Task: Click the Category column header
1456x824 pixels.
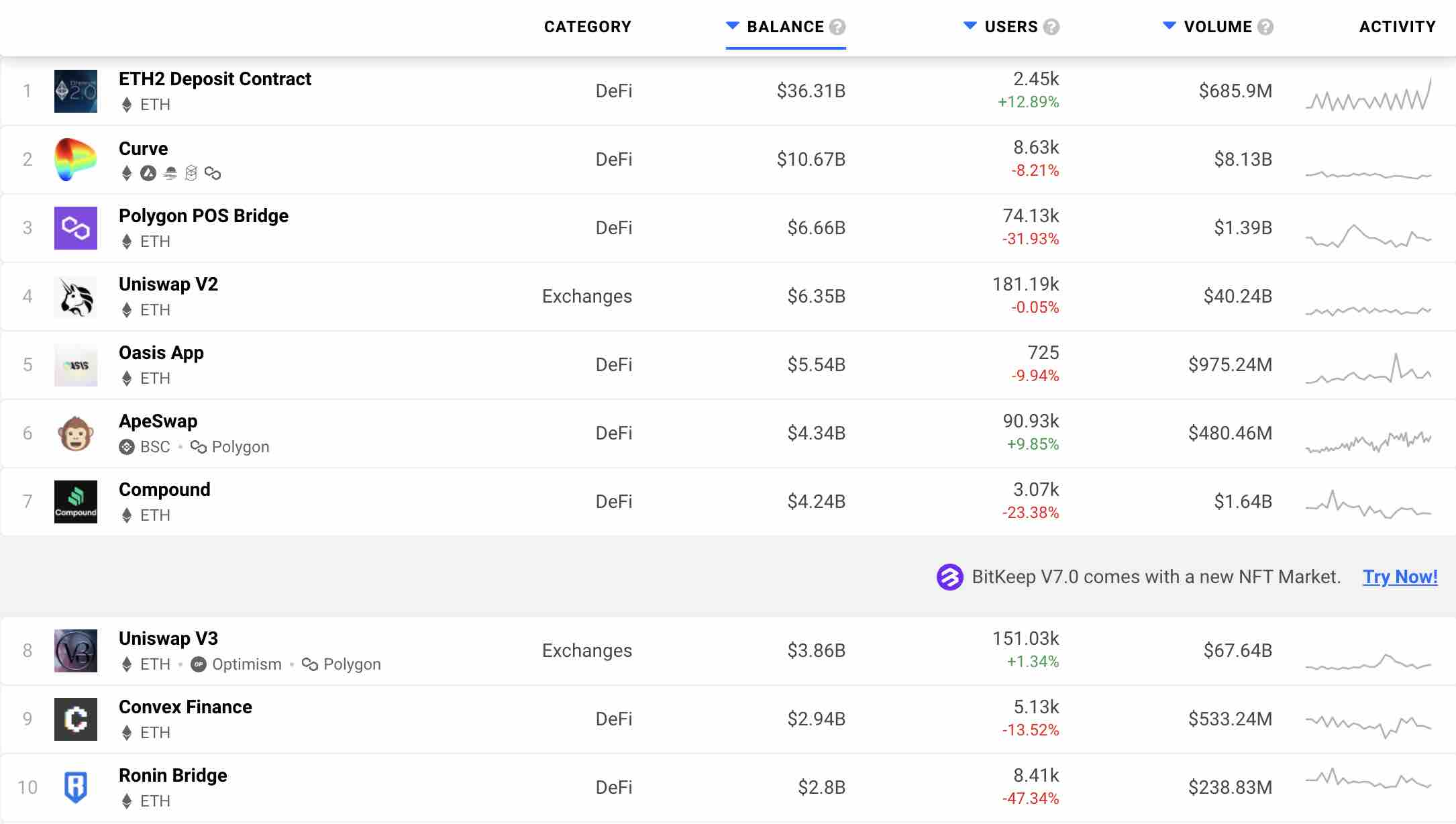Action: 587,27
